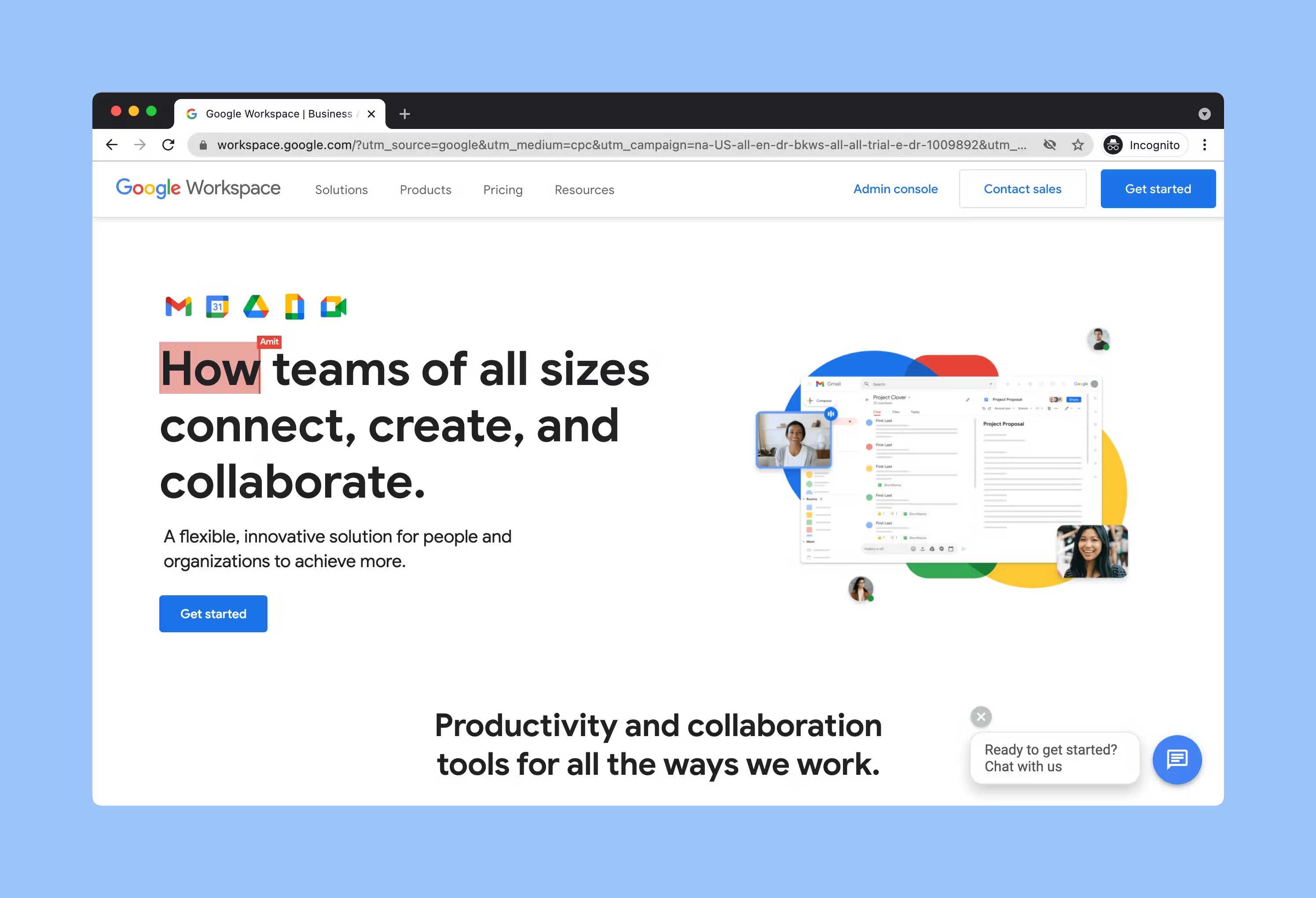Viewport: 1316px width, 898px height.
Task: Click the Admin console link in header
Action: tap(895, 190)
